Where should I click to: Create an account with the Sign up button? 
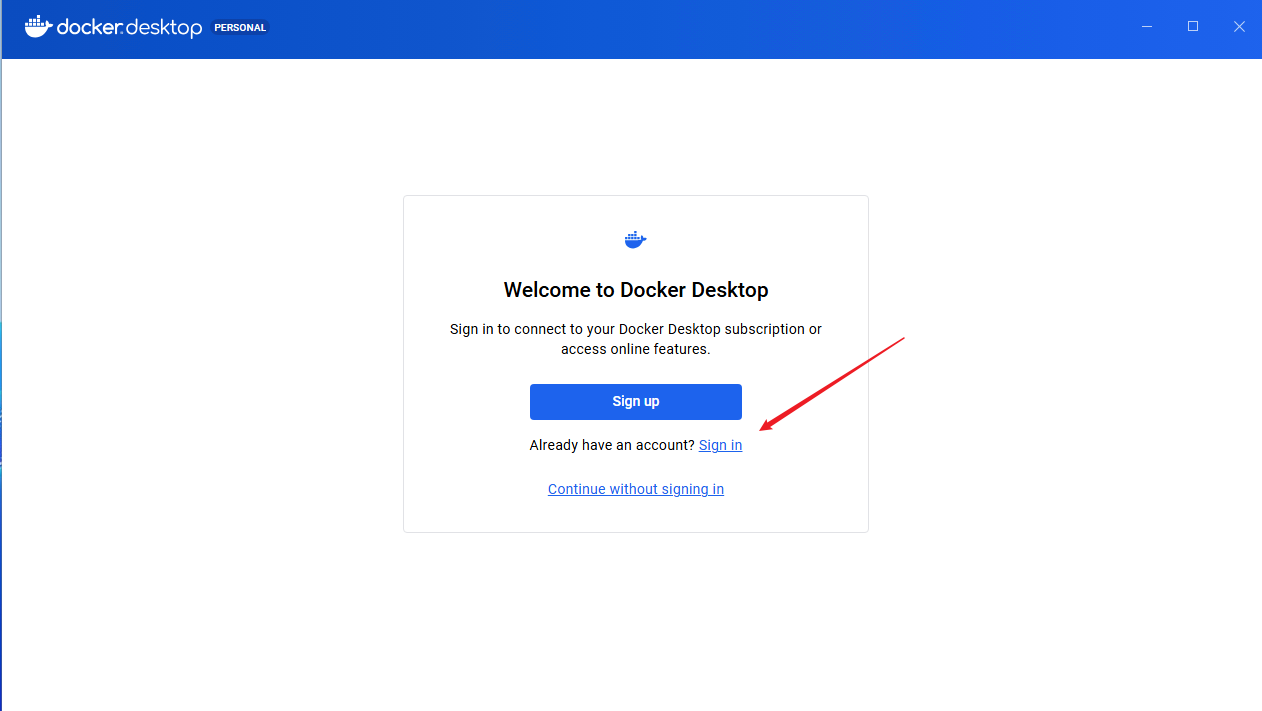tap(636, 402)
